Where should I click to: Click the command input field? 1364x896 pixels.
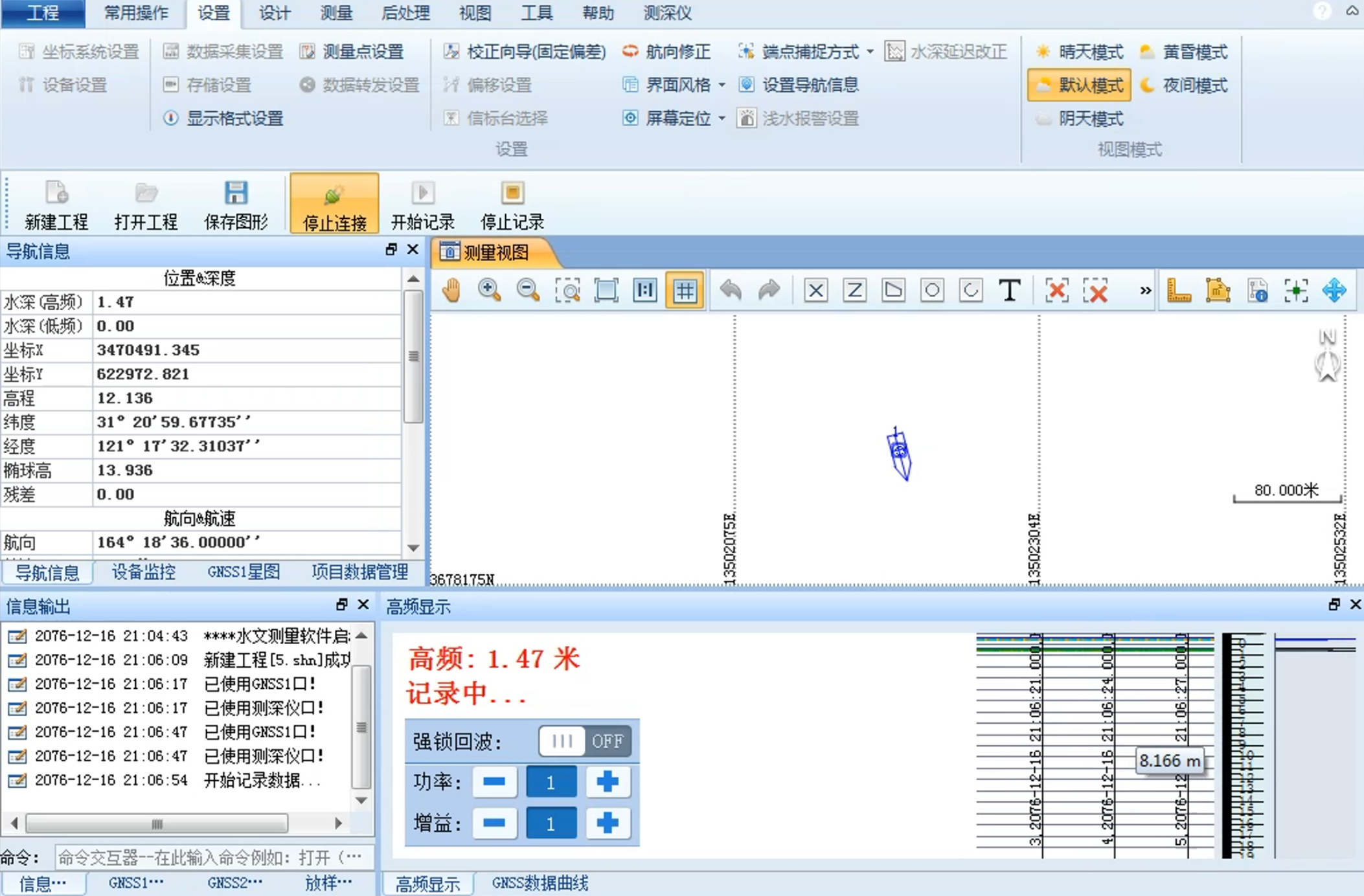[x=214, y=858]
